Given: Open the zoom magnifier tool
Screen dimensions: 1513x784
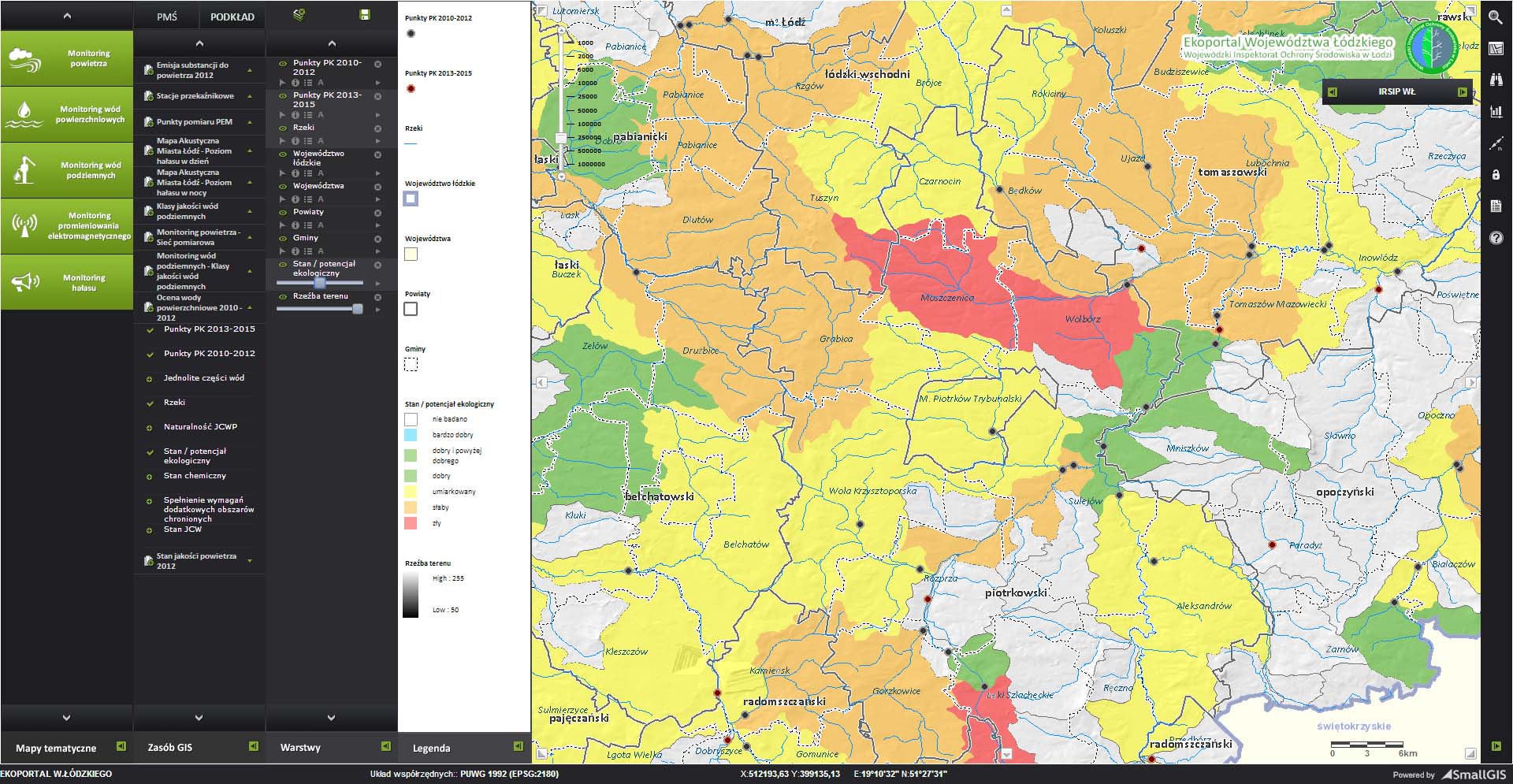Looking at the screenshot, I should (x=1495, y=17).
